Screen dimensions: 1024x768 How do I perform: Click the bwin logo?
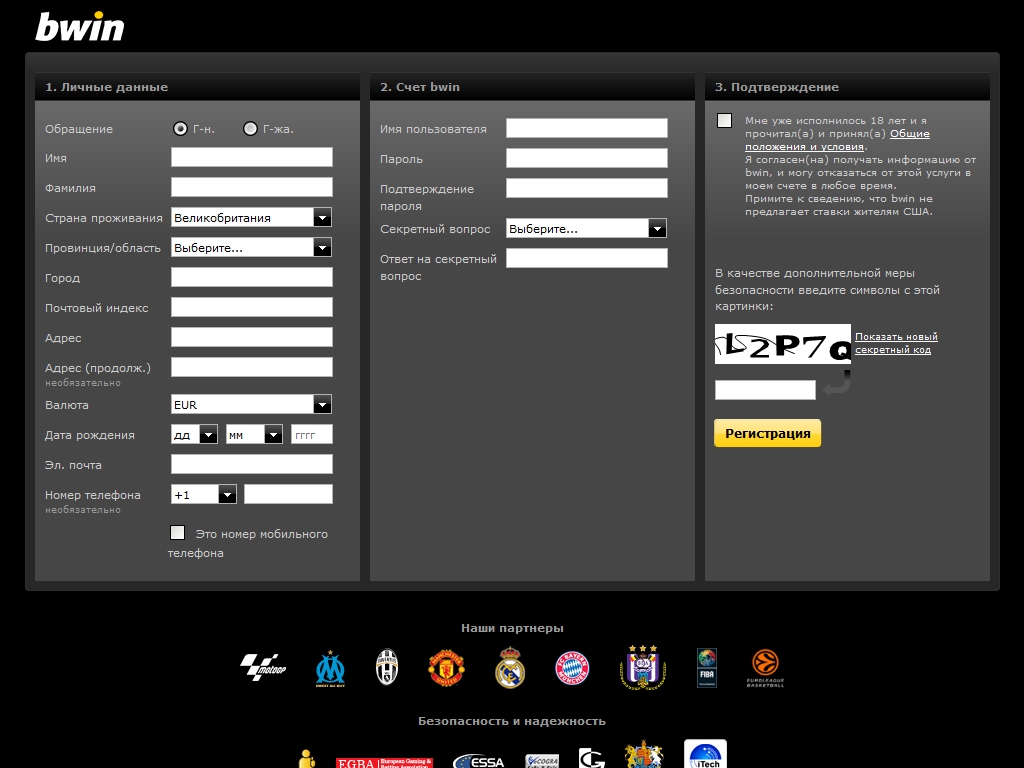80,27
